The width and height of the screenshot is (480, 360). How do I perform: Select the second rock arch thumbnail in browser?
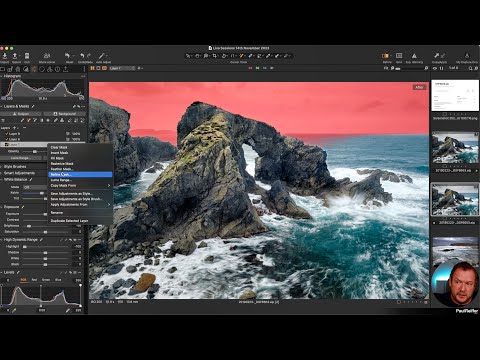click(x=455, y=200)
